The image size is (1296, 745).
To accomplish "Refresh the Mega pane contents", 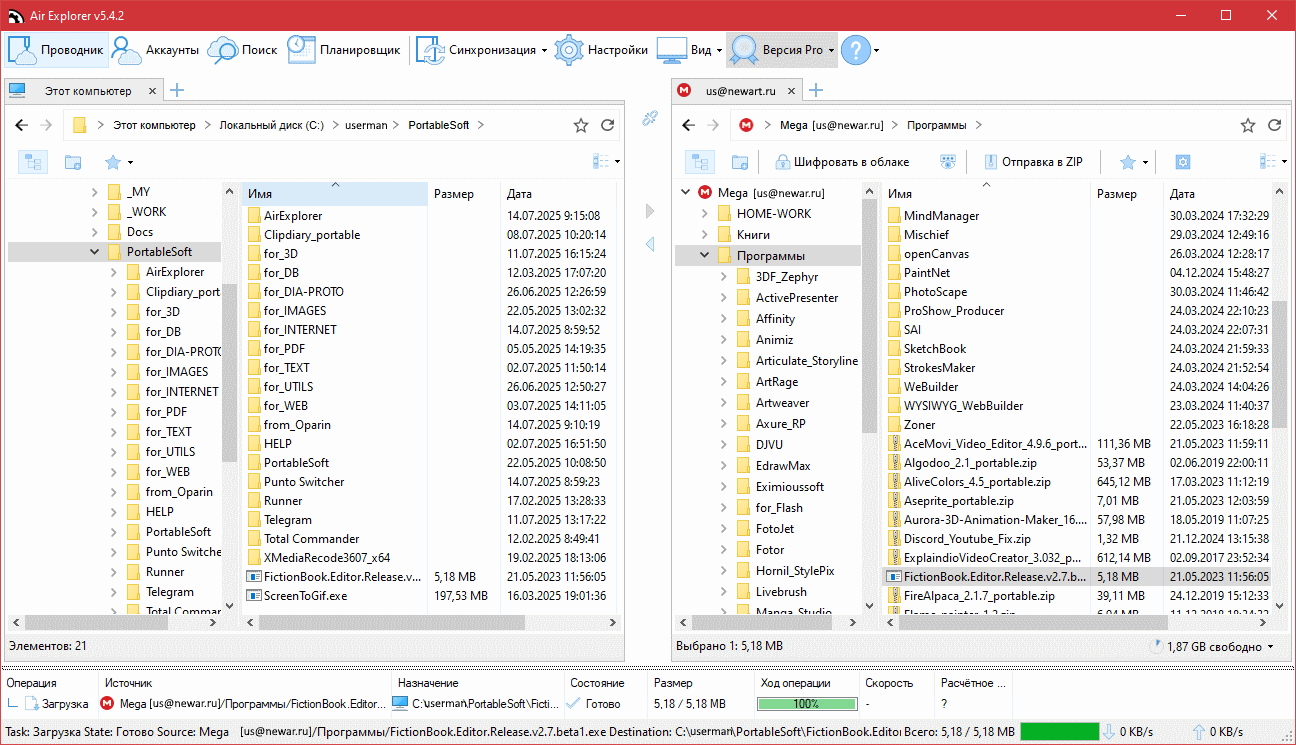I will pyautogui.click(x=1274, y=125).
